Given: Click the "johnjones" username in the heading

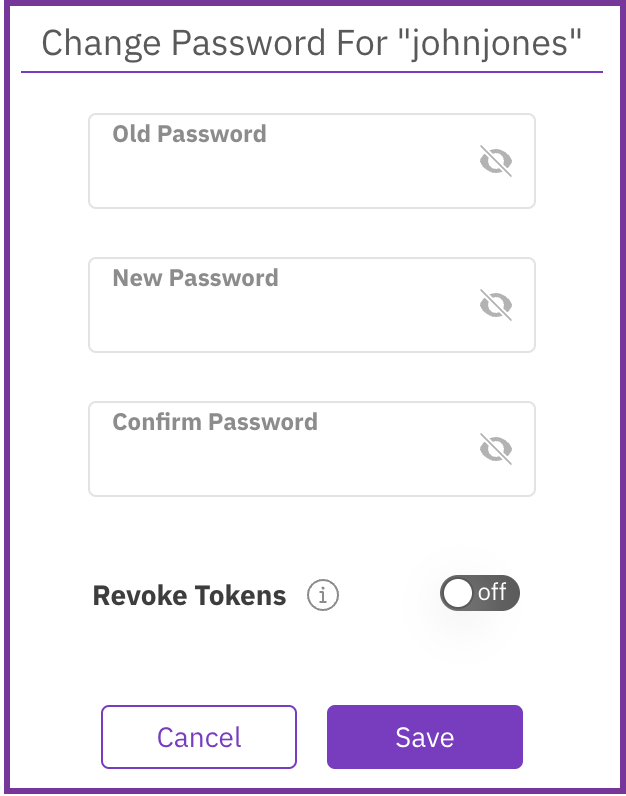Looking at the screenshot, I should [x=497, y=44].
